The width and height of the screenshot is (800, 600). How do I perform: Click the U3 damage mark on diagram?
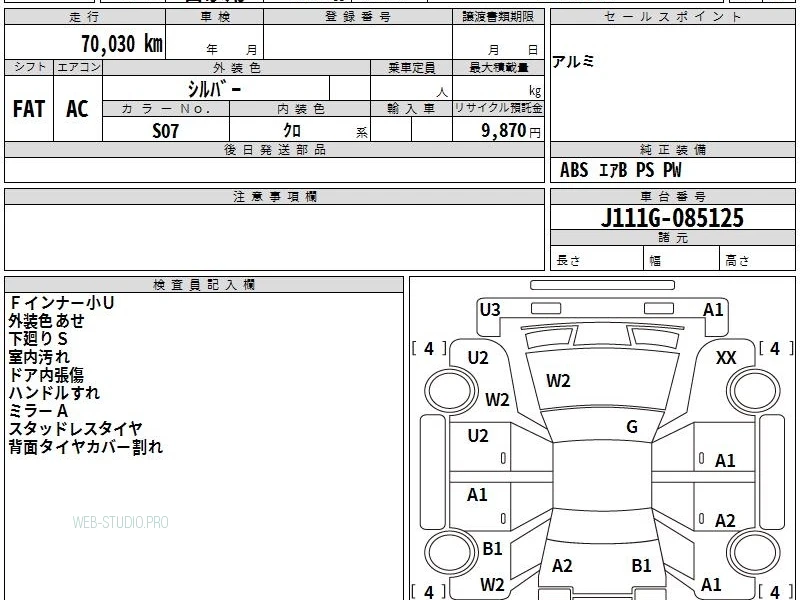pyautogui.click(x=490, y=309)
